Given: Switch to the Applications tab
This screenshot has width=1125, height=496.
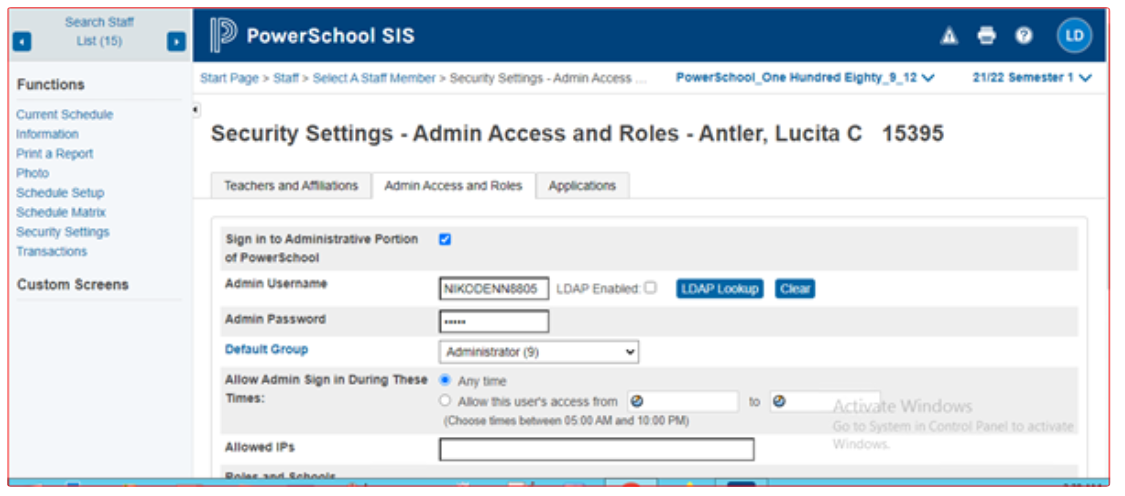Looking at the screenshot, I should click(582, 186).
